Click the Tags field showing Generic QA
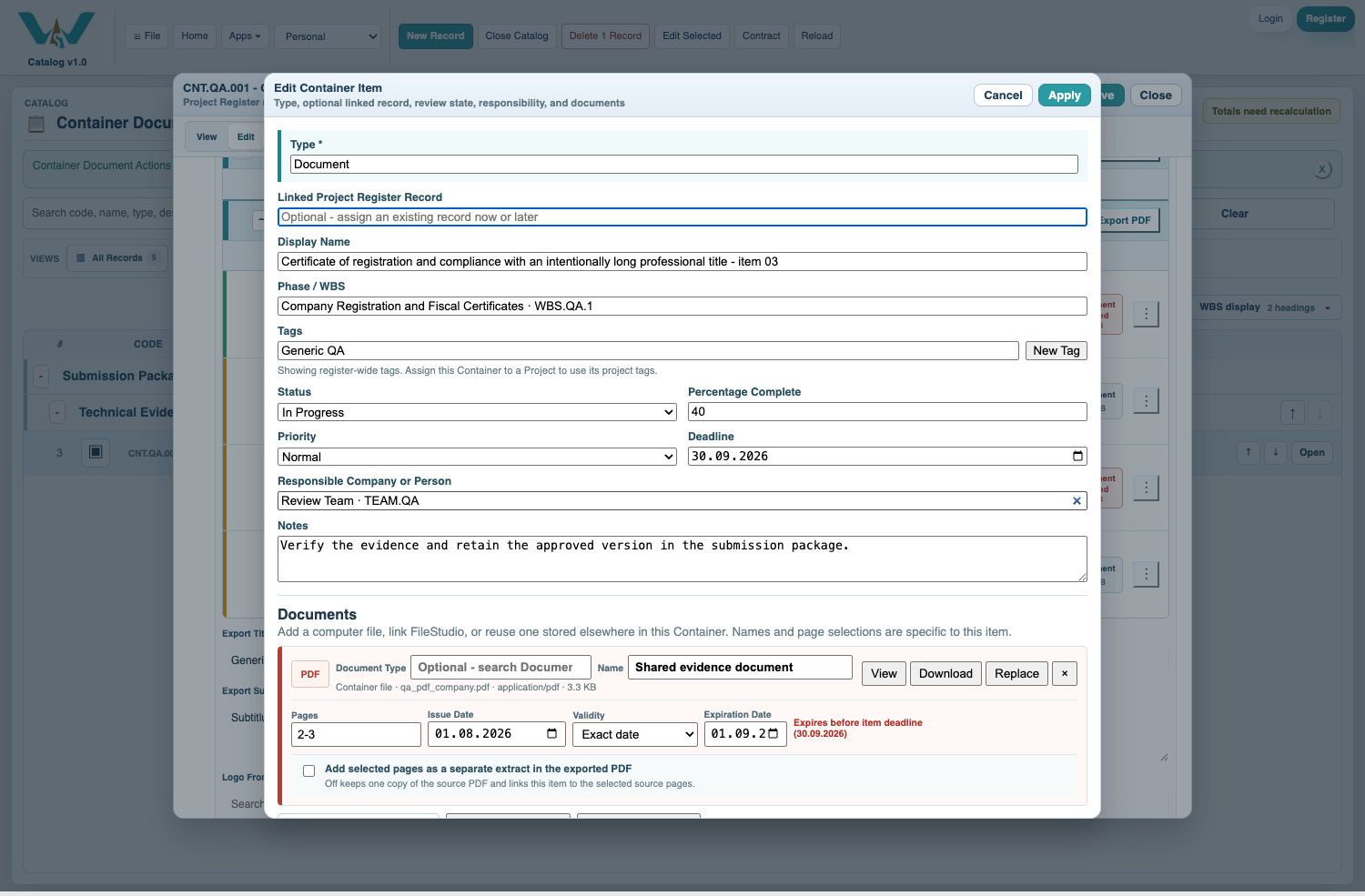This screenshot has width=1365, height=896. click(648, 351)
